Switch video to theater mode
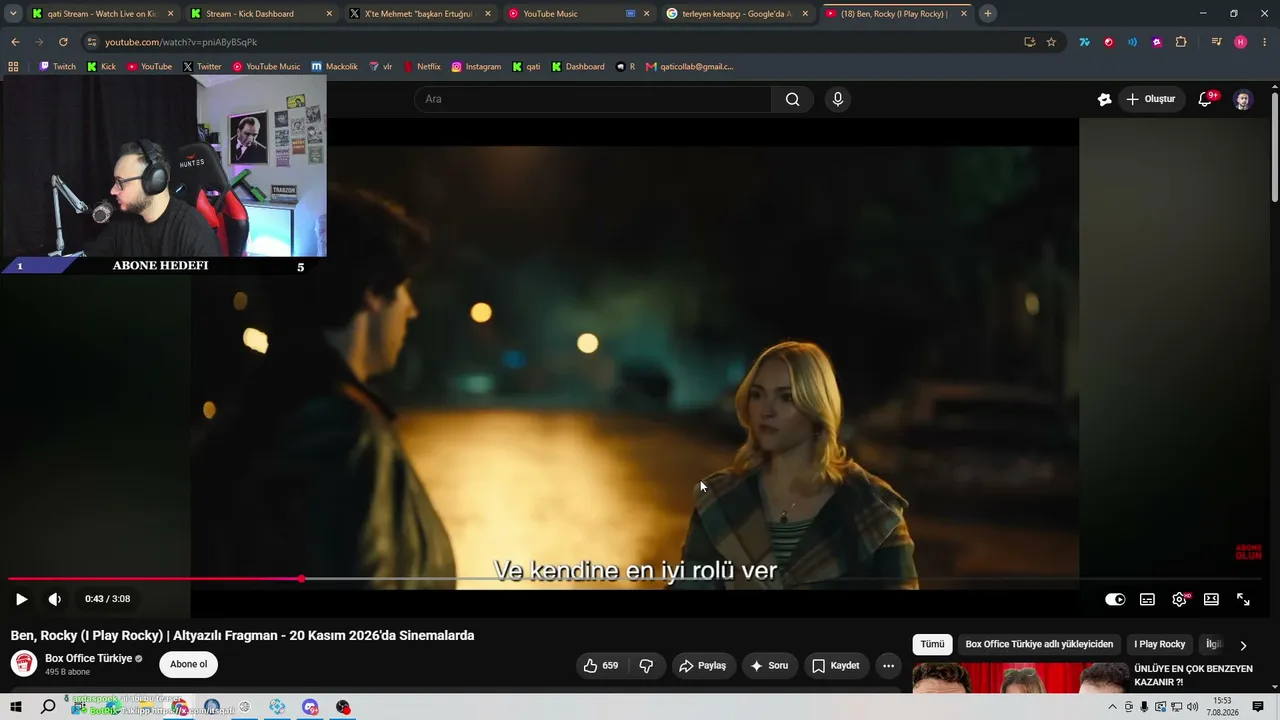The height and width of the screenshot is (720, 1280). (x=1211, y=599)
